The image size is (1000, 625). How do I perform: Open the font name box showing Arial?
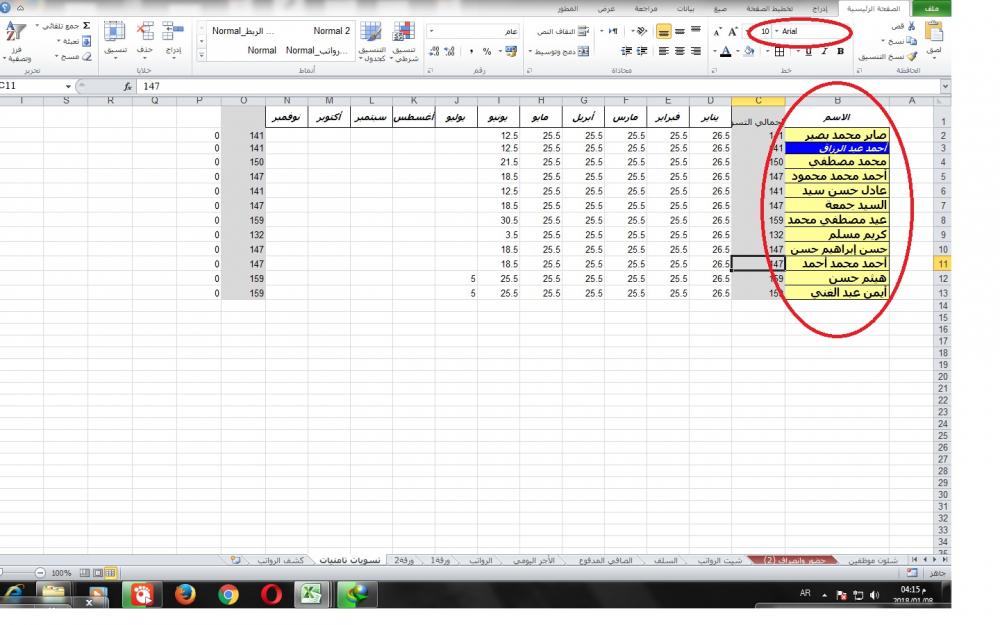click(x=812, y=31)
